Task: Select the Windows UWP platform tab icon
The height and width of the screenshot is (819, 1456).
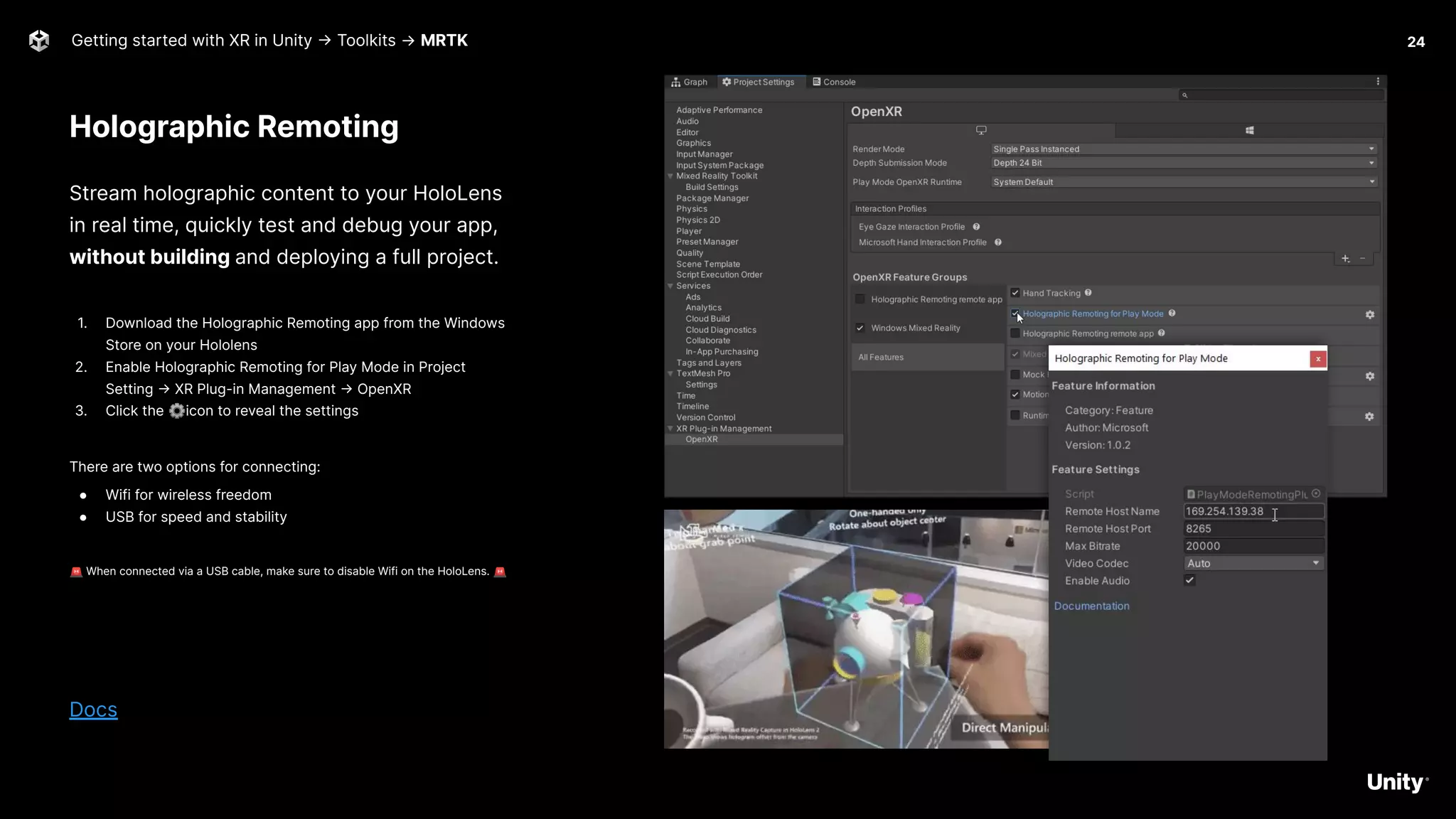Action: tap(1250, 131)
